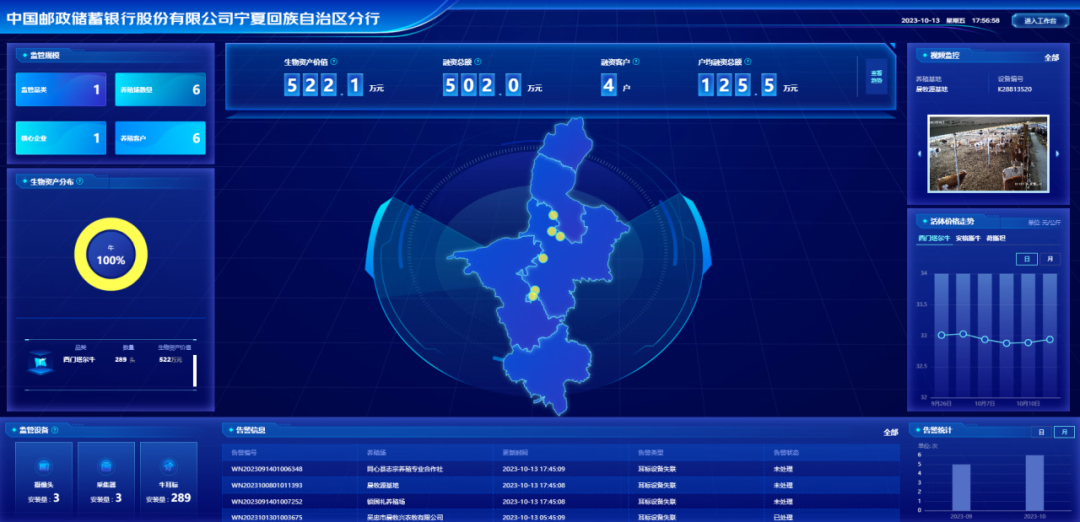Click update time 2023-10-13 05:45:09

(x=534, y=517)
